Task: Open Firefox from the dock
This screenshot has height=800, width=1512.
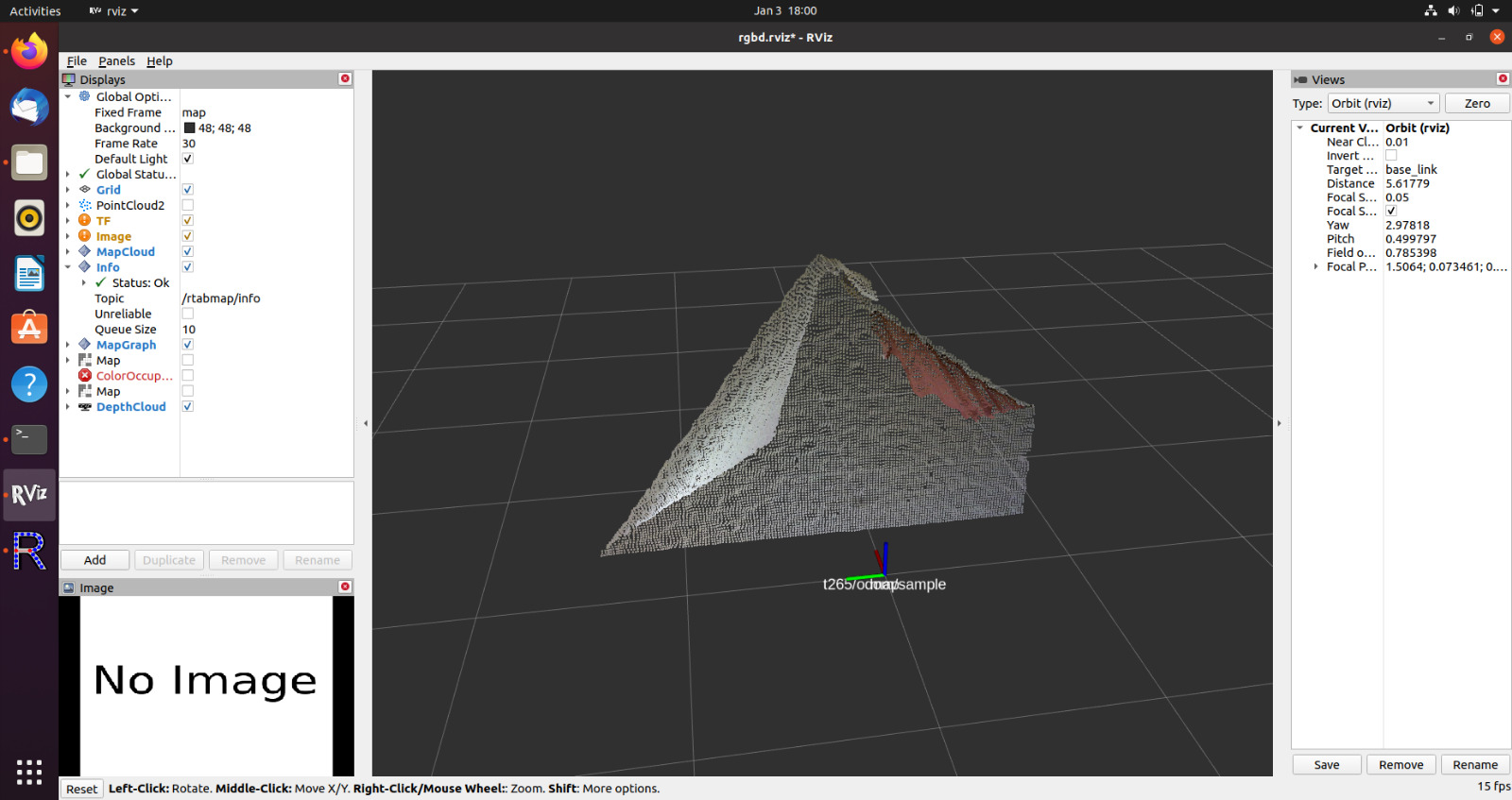Action: (29, 51)
